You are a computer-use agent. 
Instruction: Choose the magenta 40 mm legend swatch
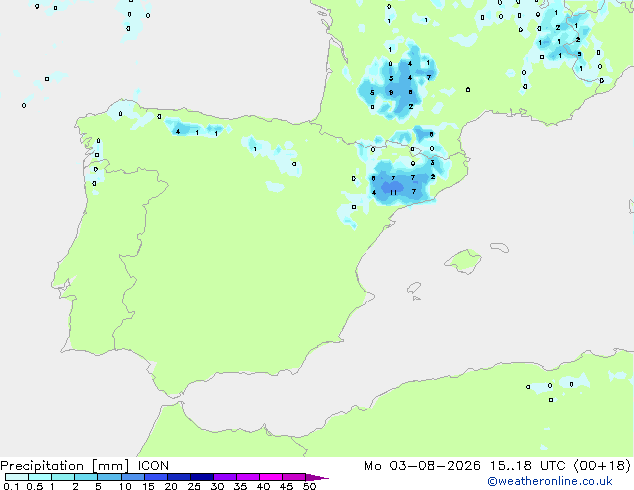point(271,477)
